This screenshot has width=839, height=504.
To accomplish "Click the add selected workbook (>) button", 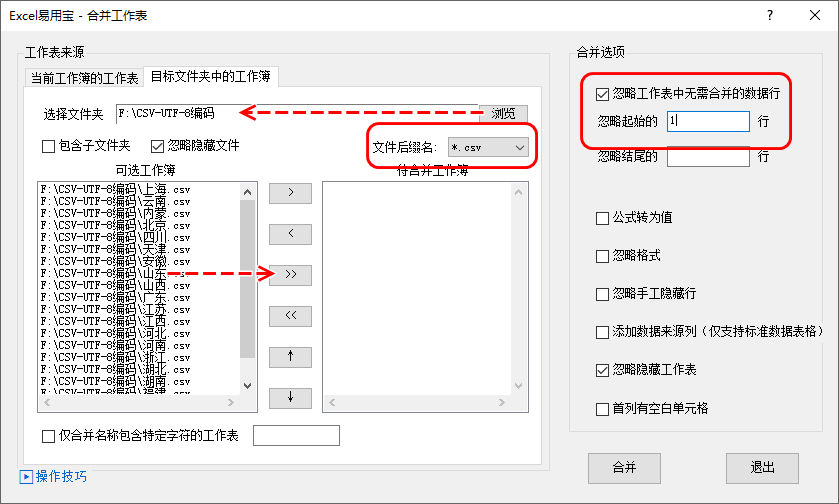I will 290,194.
